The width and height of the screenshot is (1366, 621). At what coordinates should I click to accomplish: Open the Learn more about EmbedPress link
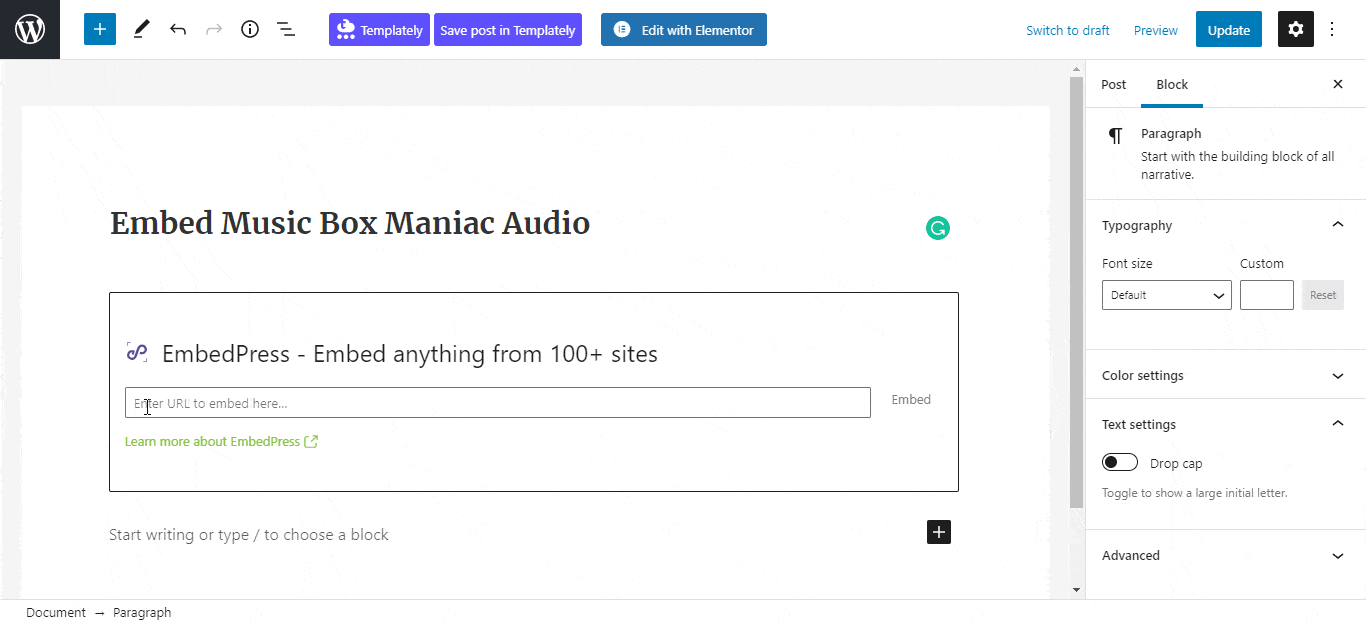pyautogui.click(x=213, y=441)
